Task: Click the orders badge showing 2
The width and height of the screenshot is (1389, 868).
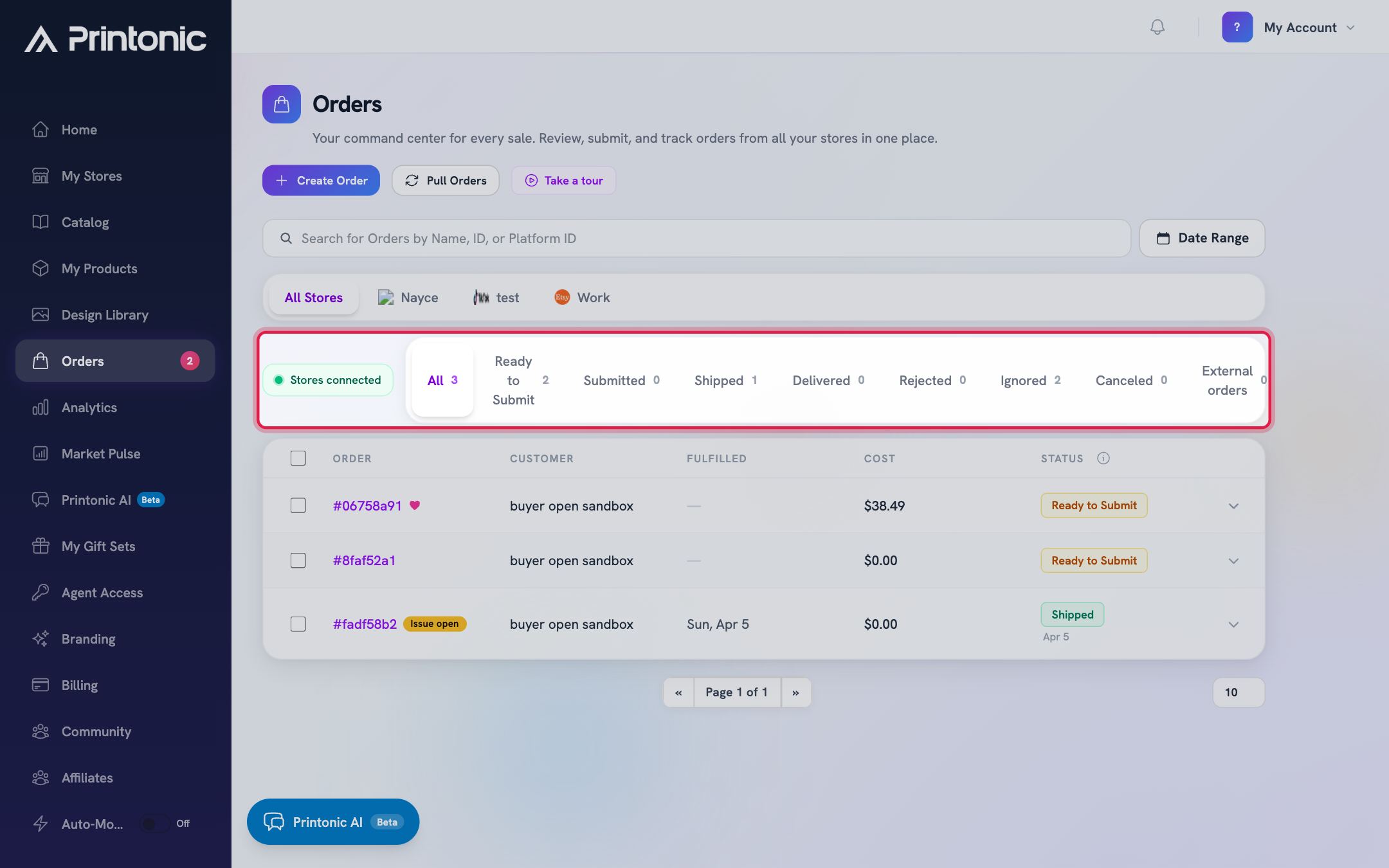Action: pyautogui.click(x=190, y=361)
